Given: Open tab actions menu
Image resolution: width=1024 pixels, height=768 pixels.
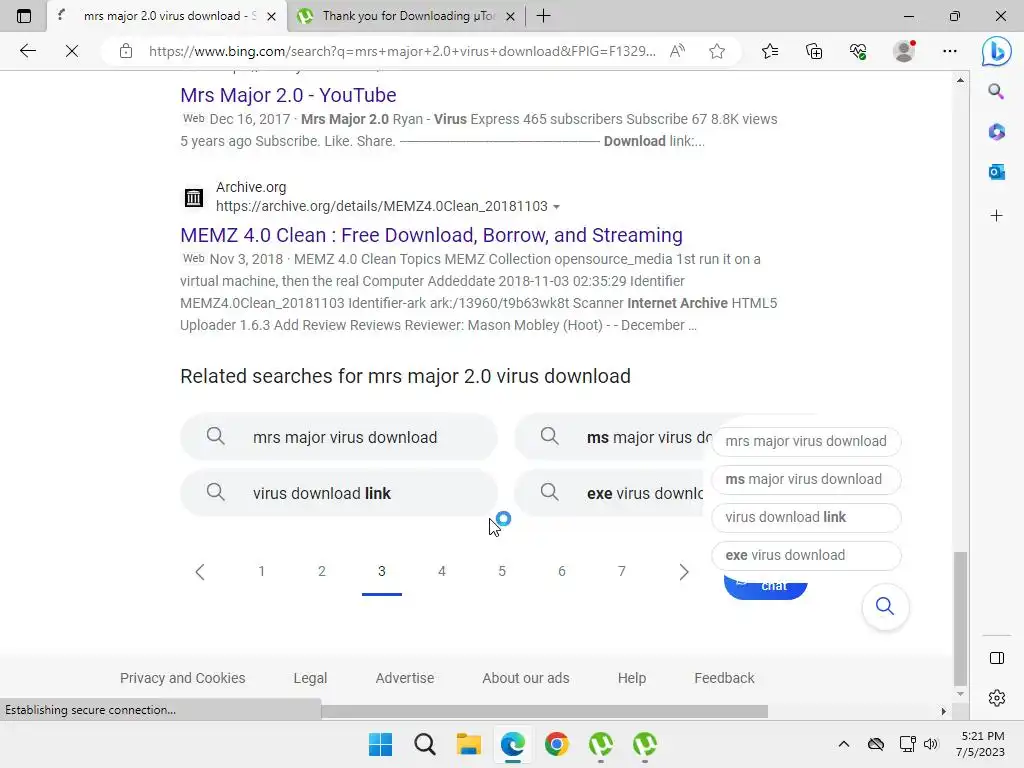Looking at the screenshot, I should point(24,16).
